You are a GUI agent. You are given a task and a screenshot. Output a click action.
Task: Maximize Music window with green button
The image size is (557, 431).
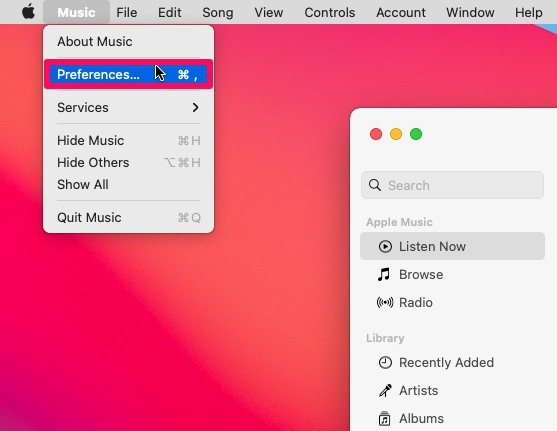416,134
